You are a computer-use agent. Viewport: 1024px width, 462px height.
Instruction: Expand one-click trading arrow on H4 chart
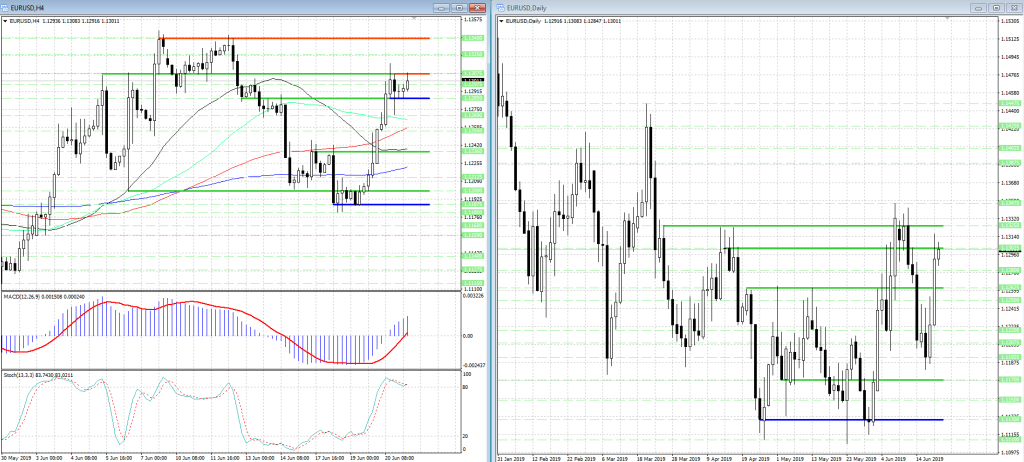pyautogui.click(x=6, y=21)
